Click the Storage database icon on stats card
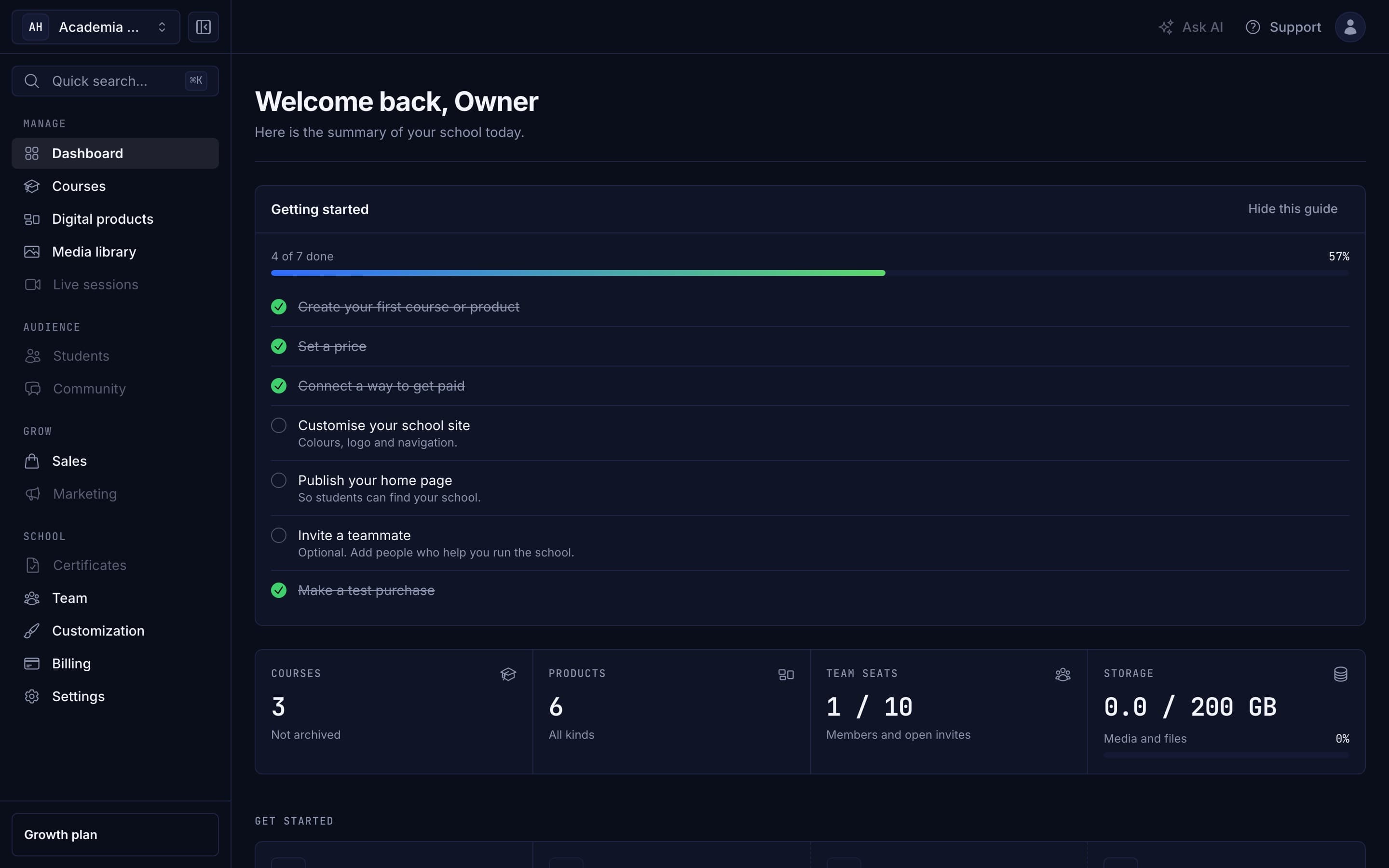This screenshot has width=1389, height=868. point(1340,674)
